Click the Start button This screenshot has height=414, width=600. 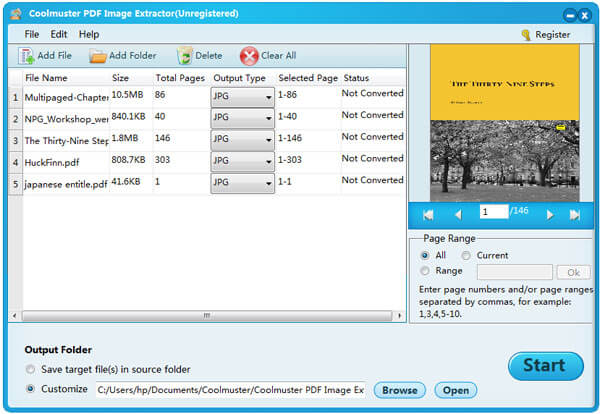coord(544,366)
